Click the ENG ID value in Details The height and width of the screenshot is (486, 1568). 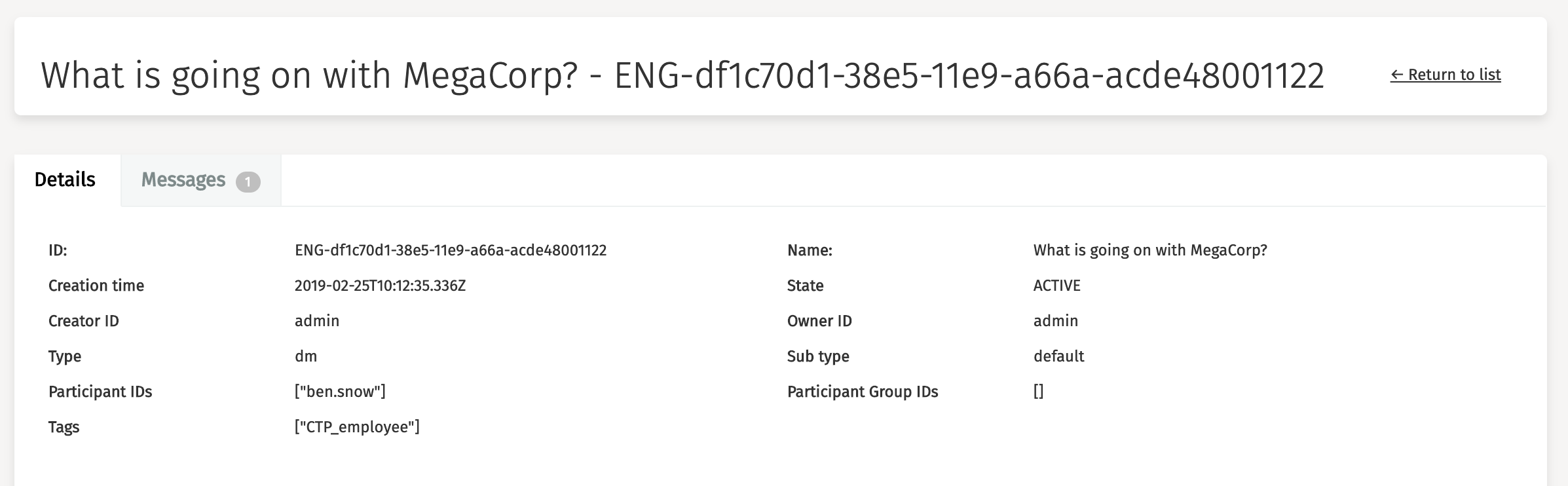click(x=451, y=250)
